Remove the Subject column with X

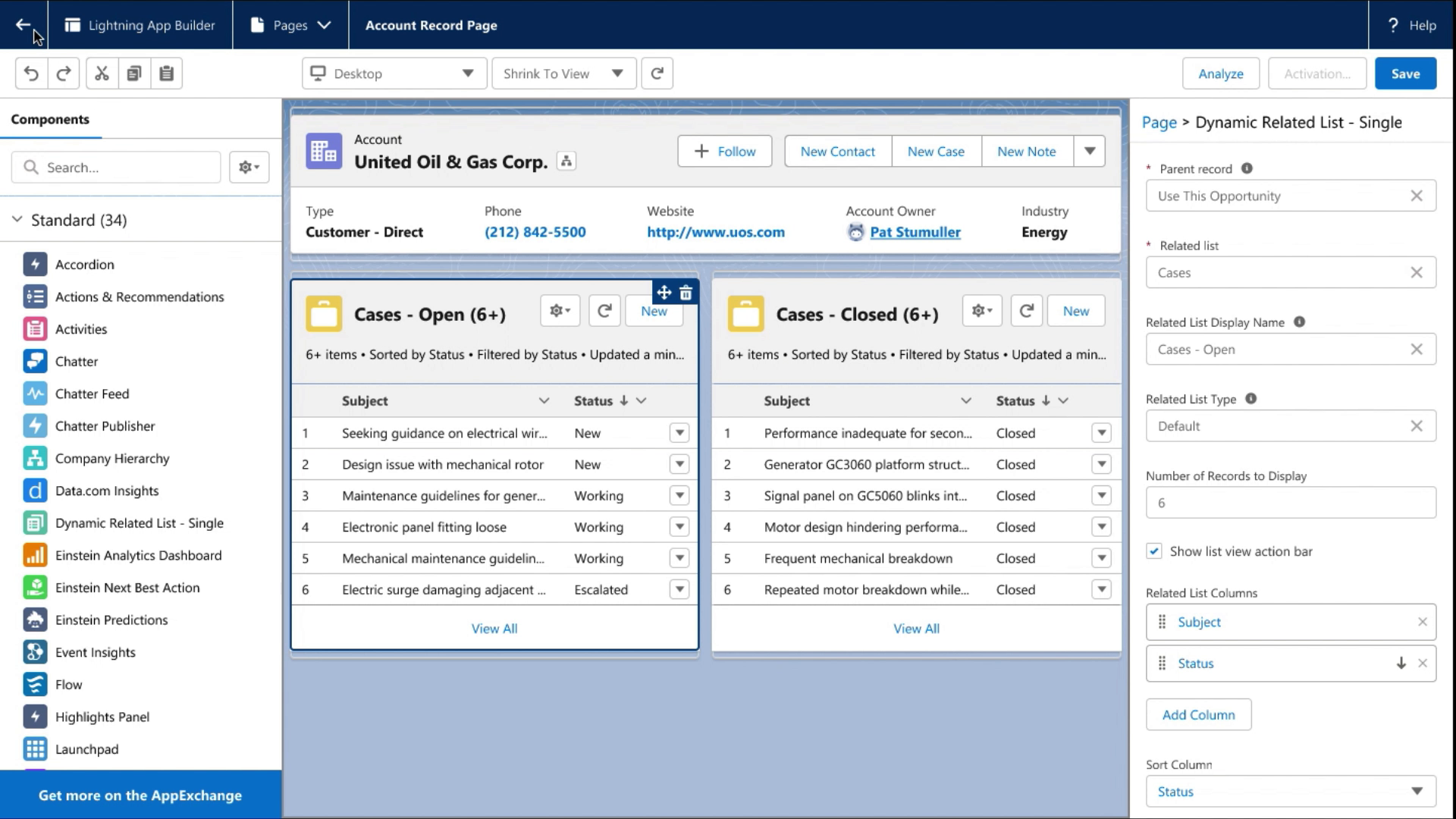[x=1422, y=622]
